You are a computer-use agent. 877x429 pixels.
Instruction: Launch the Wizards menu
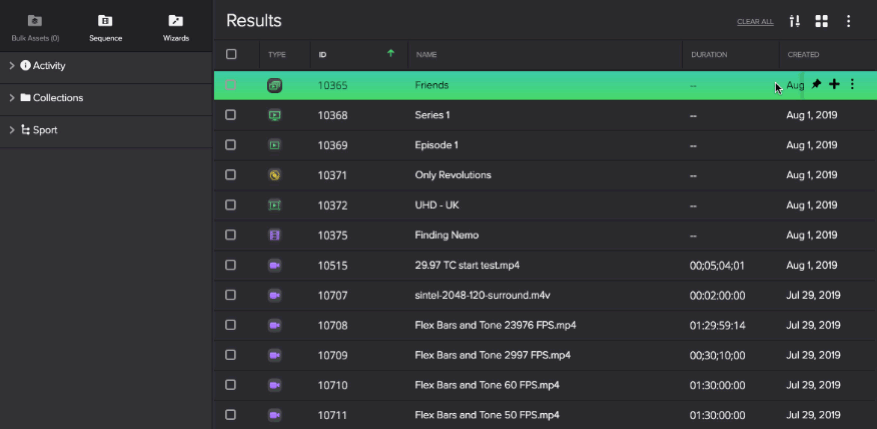(176, 26)
